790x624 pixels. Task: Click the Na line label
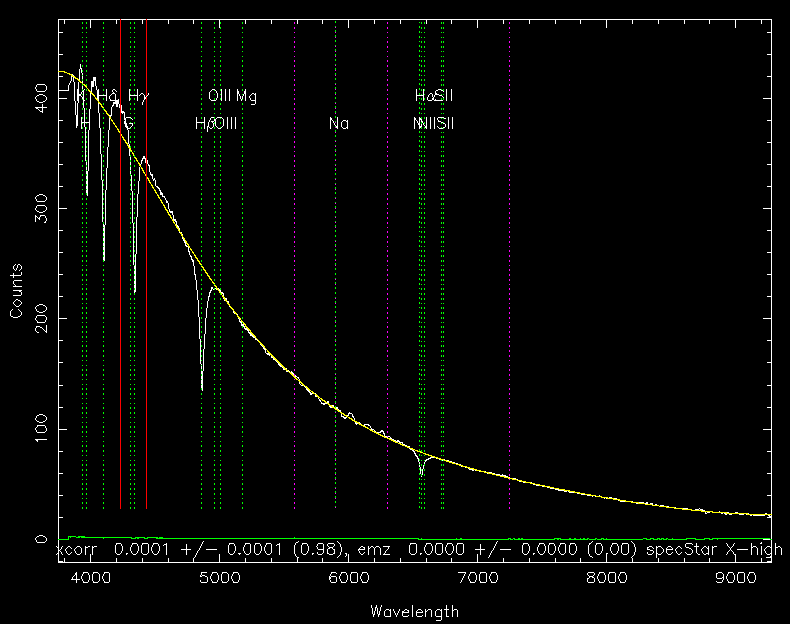(x=338, y=124)
